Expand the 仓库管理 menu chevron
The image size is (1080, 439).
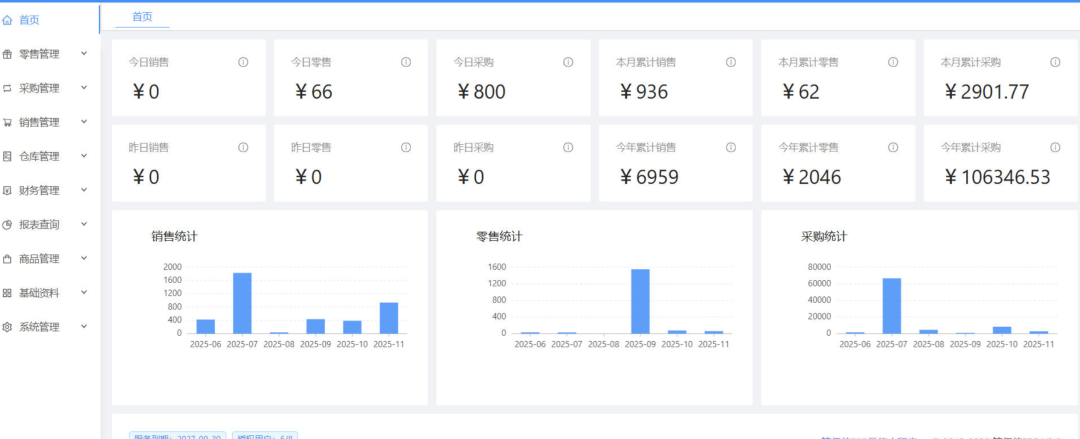click(x=84, y=156)
